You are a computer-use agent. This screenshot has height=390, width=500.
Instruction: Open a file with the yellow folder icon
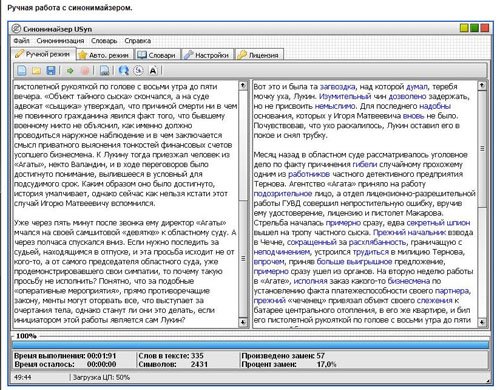tap(36, 71)
